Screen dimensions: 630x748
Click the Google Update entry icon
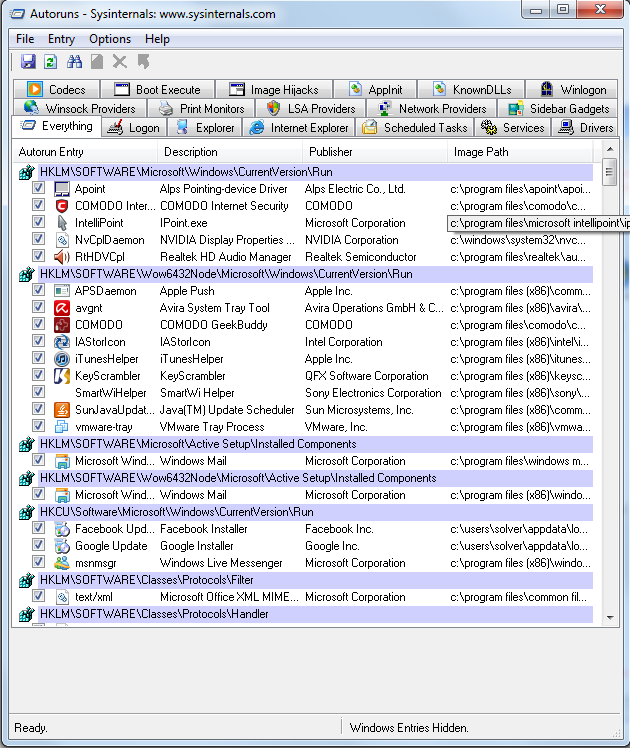pyautogui.click(x=62, y=546)
